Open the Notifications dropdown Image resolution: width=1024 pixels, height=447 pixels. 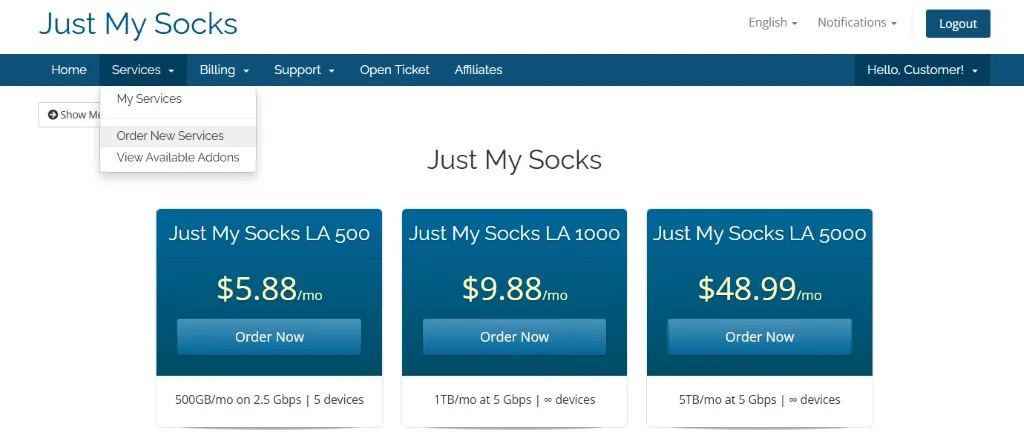pyautogui.click(x=857, y=23)
